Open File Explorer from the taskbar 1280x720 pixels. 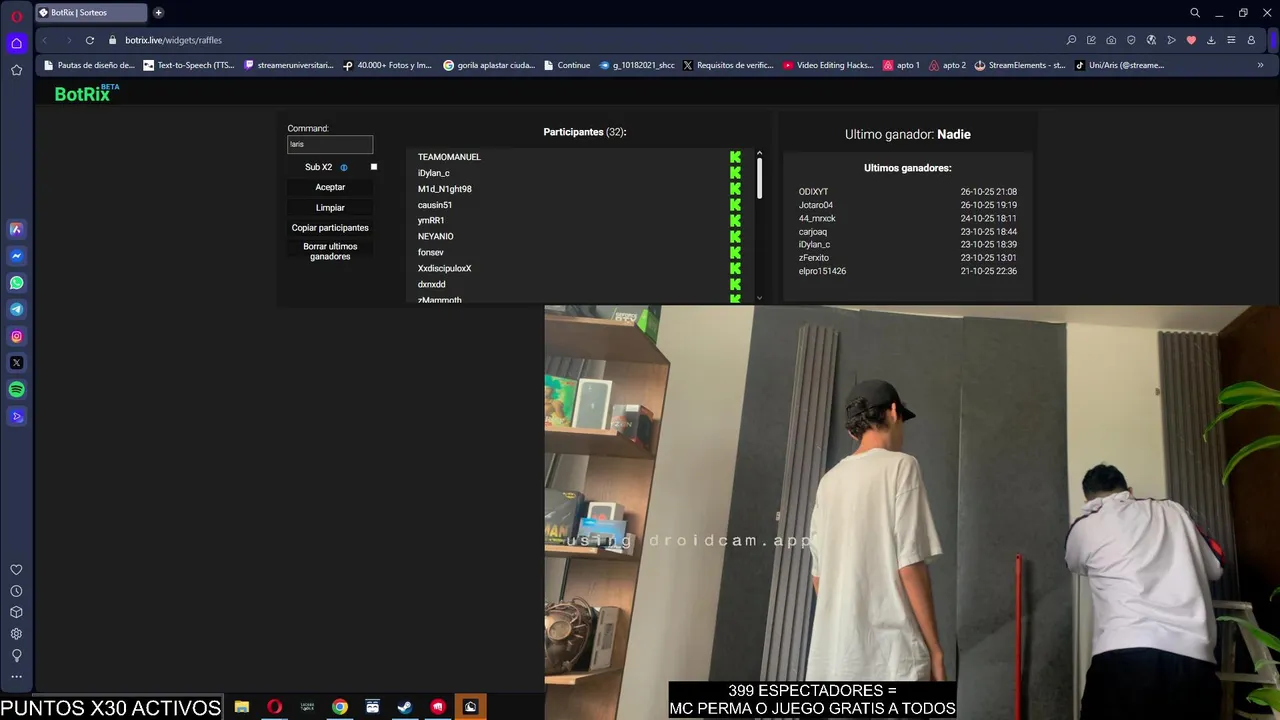(x=242, y=707)
